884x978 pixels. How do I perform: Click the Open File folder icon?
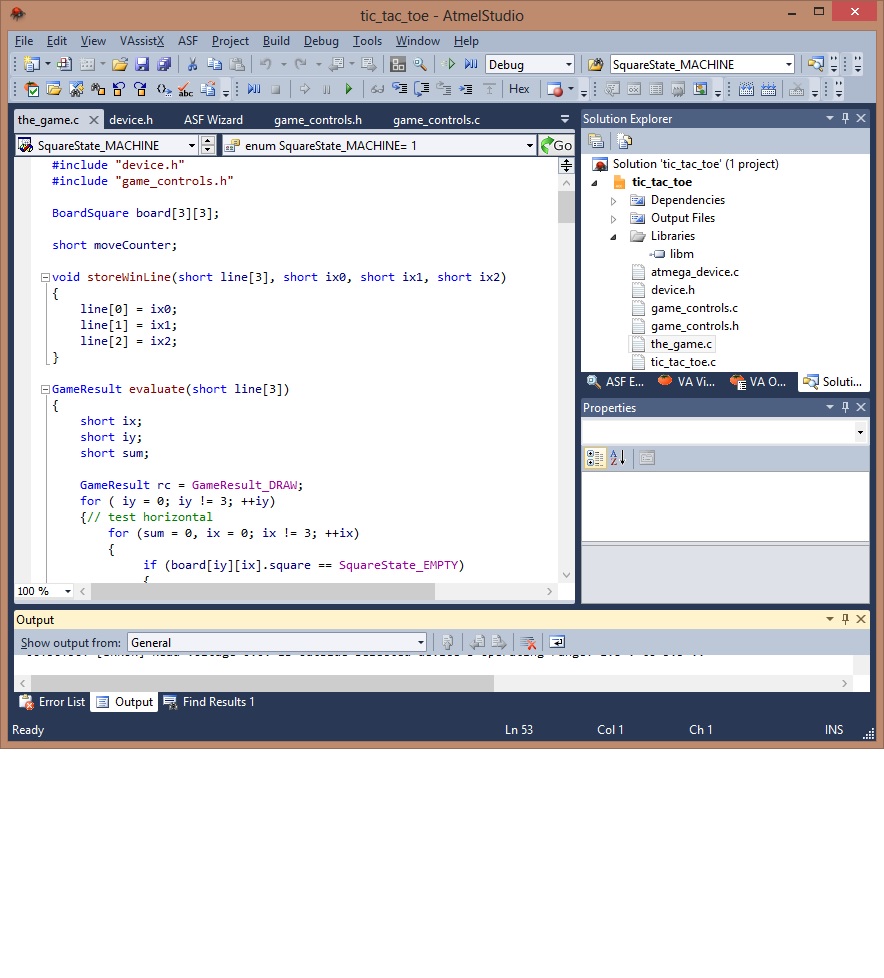coord(120,64)
